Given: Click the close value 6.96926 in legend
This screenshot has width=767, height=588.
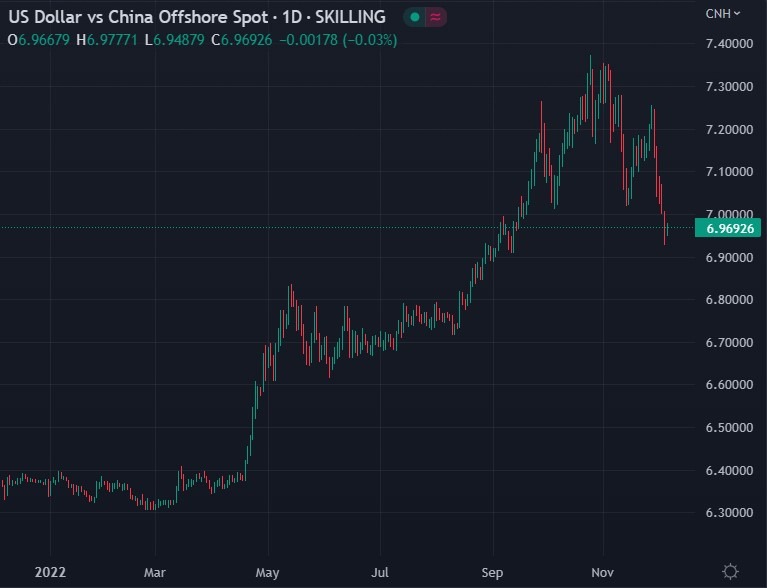Looking at the screenshot, I should pyautogui.click(x=247, y=40).
